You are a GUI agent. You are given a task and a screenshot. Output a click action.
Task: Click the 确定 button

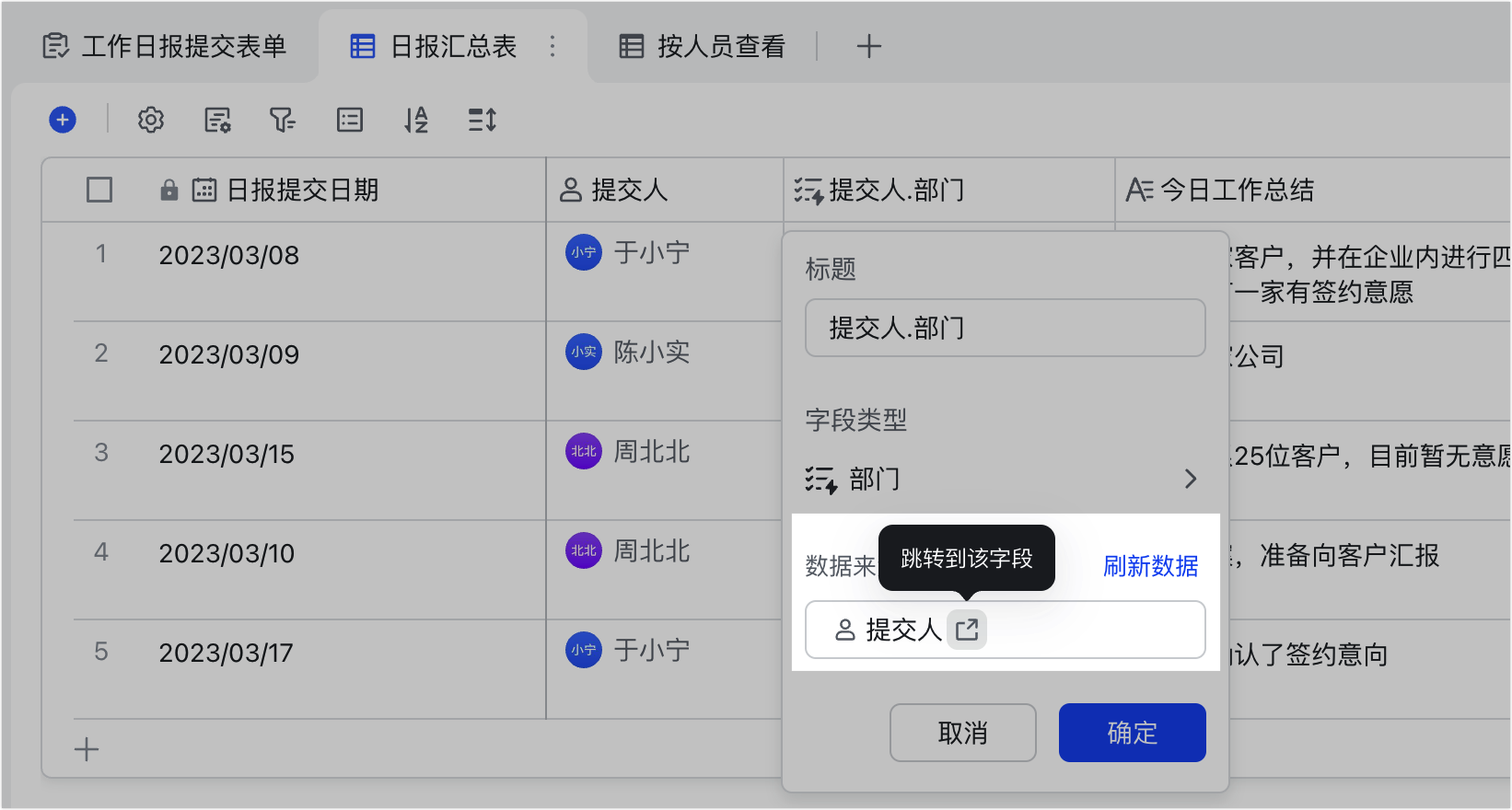pyautogui.click(x=1132, y=733)
